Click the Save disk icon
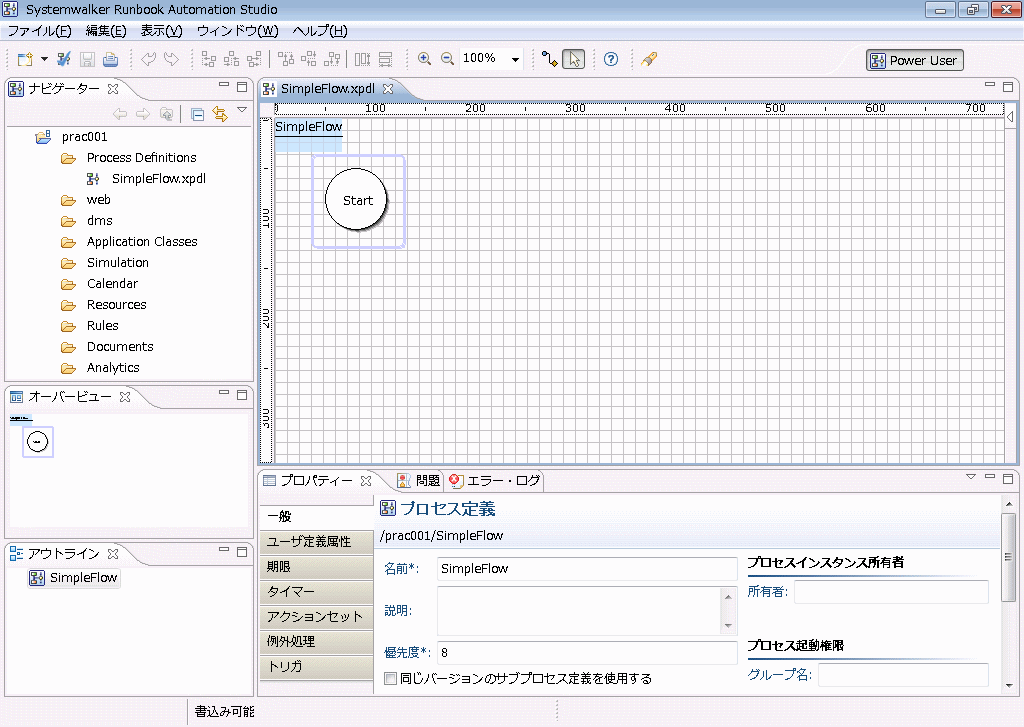The height and width of the screenshot is (727, 1024). coord(87,59)
